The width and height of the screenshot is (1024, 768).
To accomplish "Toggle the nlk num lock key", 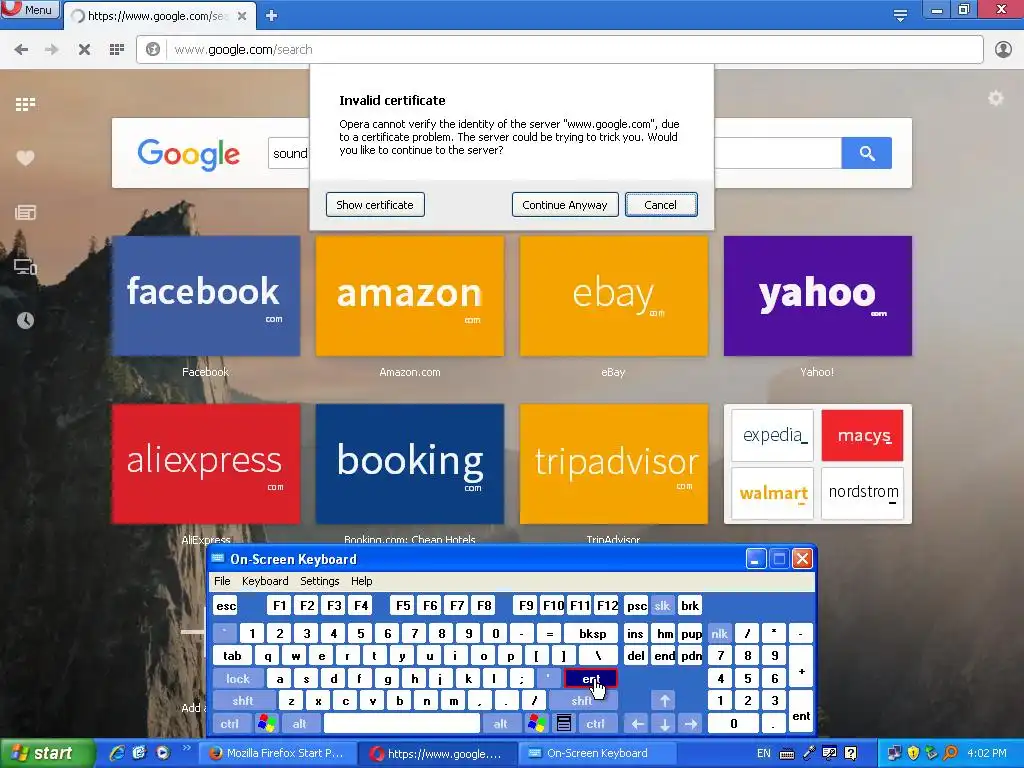I will click(x=719, y=633).
